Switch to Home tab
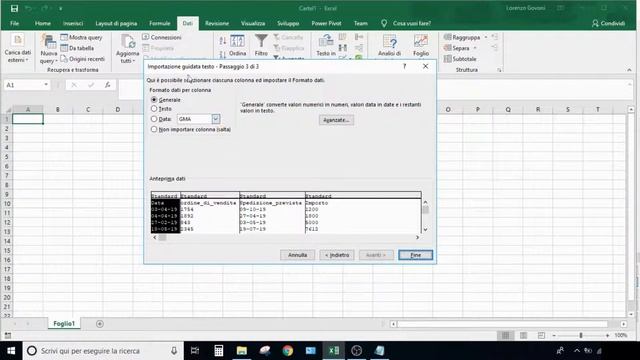 pyautogui.click(x=43, y=23)
